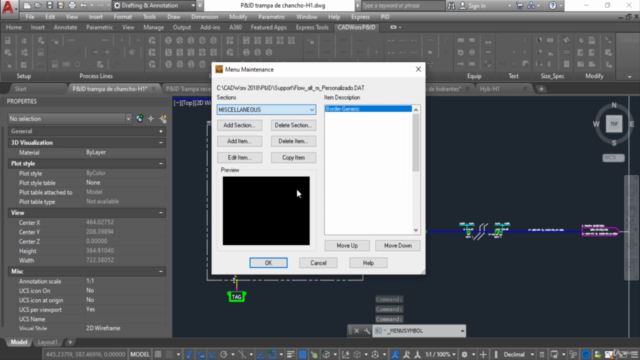Screen dimensions: 640x360
Task: Open the Autodesk App Store cart icon
Action: [520, 6]
